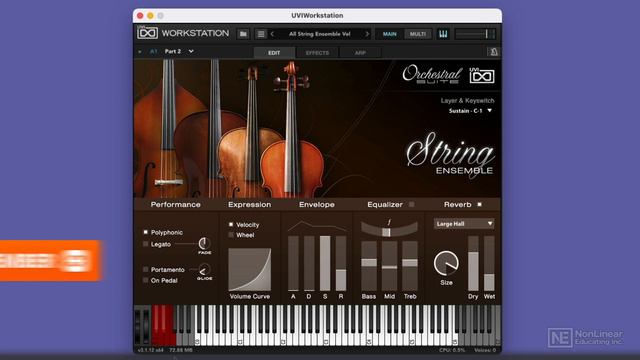Go to next preset with right arrow
Viewport: 640px width, 360px height.
coord(367,34)
